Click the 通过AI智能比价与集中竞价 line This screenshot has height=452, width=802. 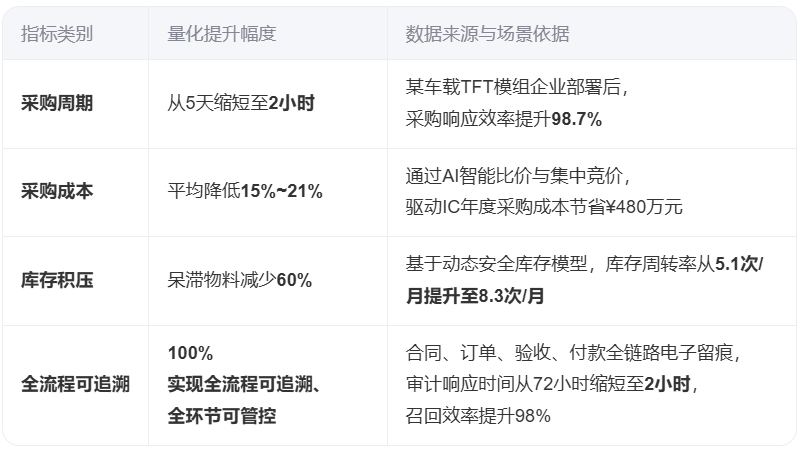point(516,177)
